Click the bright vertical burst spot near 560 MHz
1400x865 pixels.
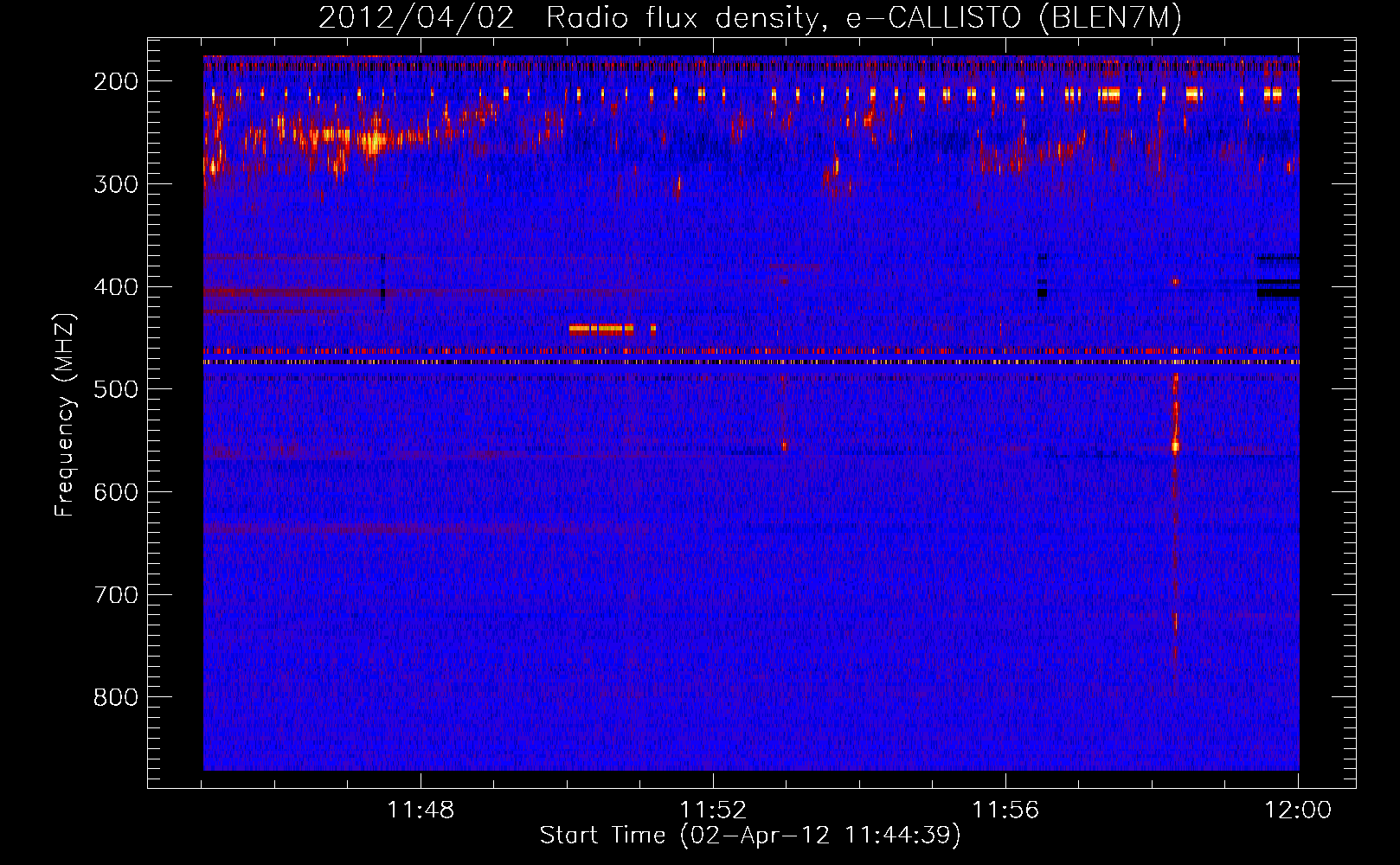pyautogui.click(x=1175, y=446)
